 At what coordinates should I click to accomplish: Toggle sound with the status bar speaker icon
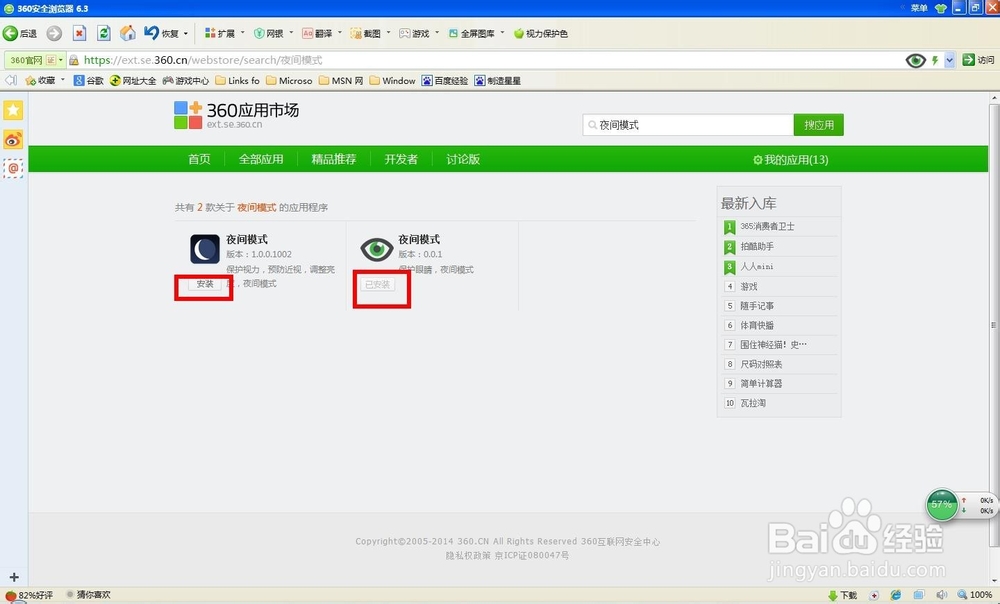pyautogui.click(x=941, y=595)
